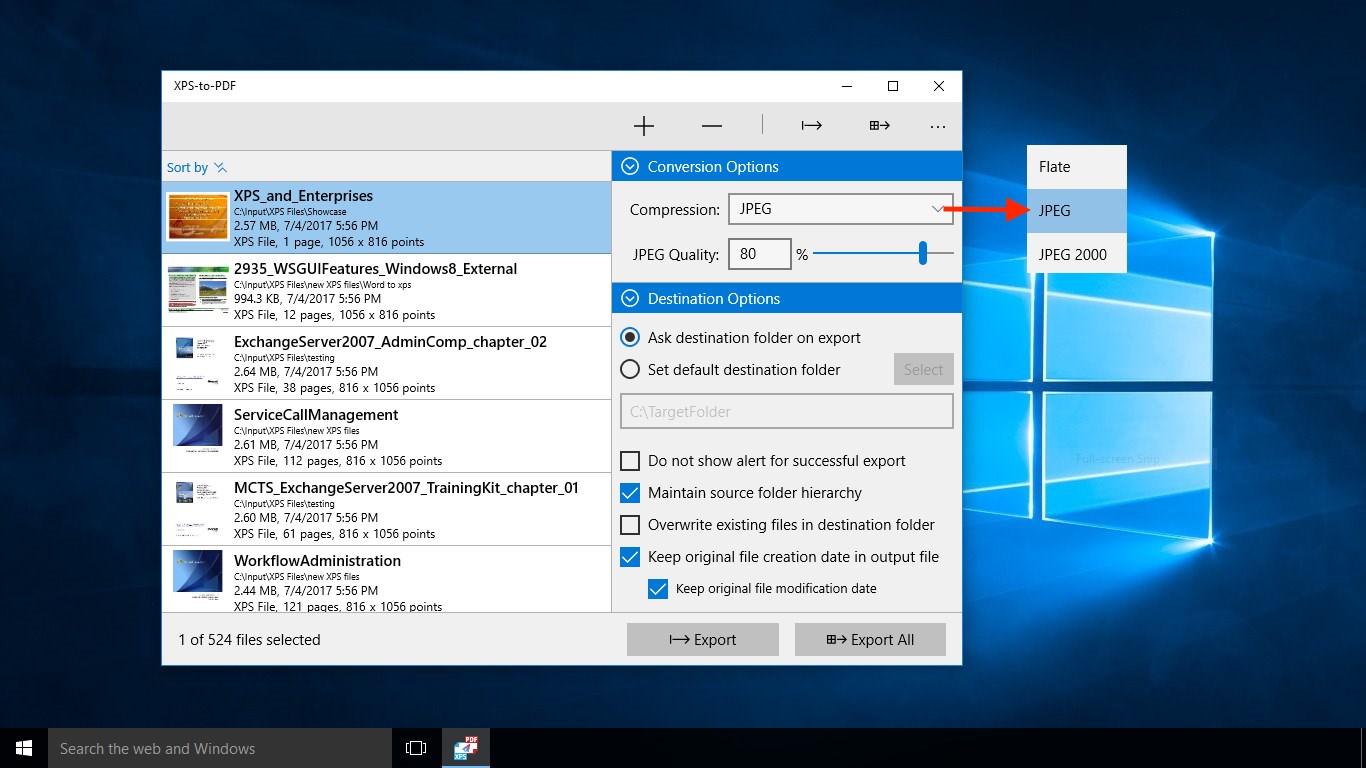1366x768 pixels.
Task: Click the minus icon to remove file
Action: [x=711, y=126]
